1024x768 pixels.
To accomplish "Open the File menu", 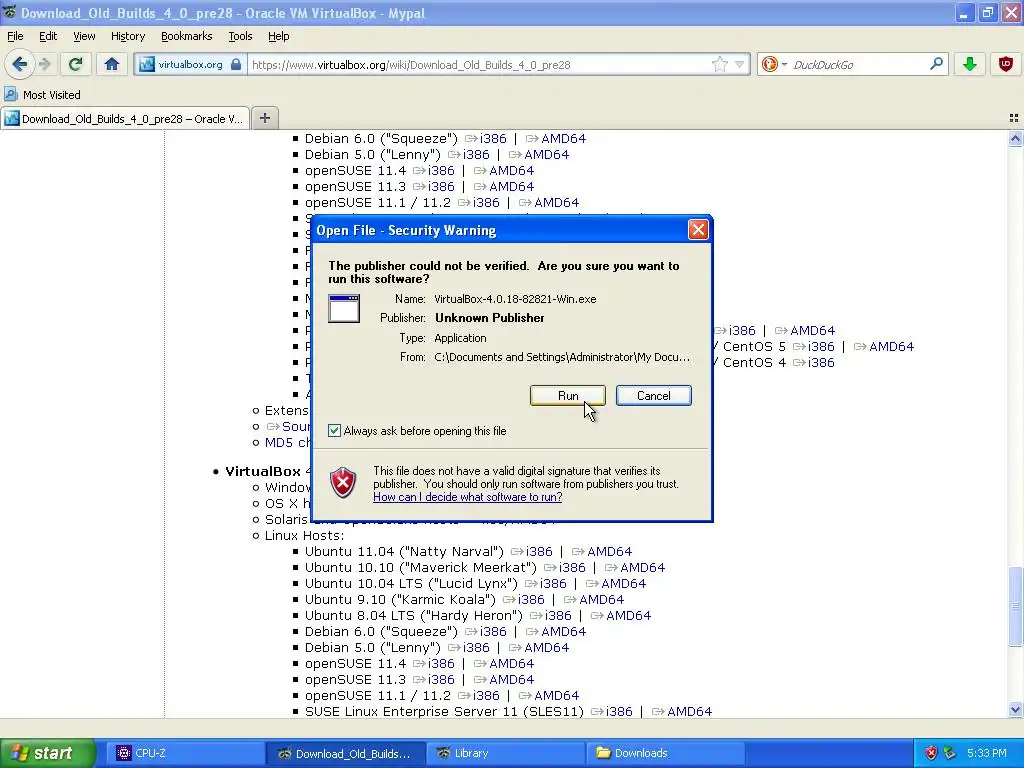I will point(15,36).
